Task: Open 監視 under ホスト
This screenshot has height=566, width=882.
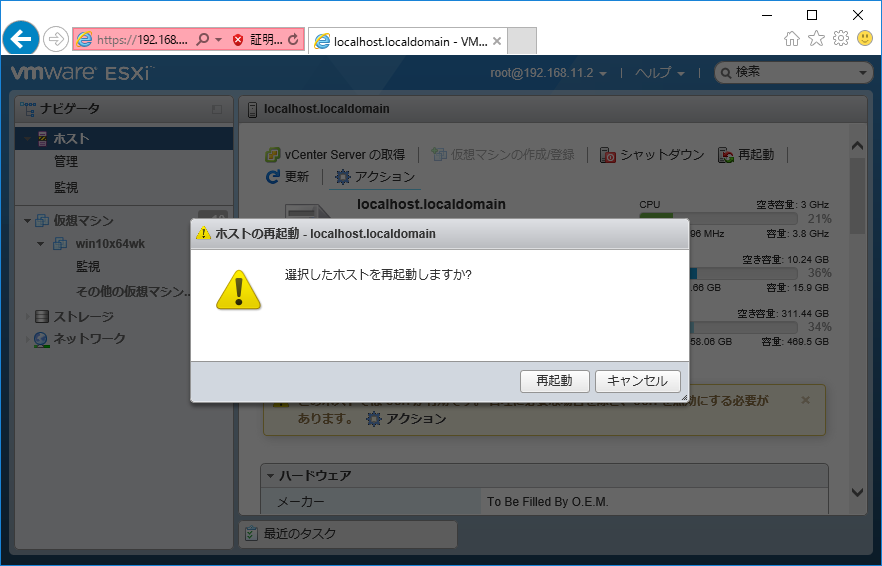Action: (66, 187)
